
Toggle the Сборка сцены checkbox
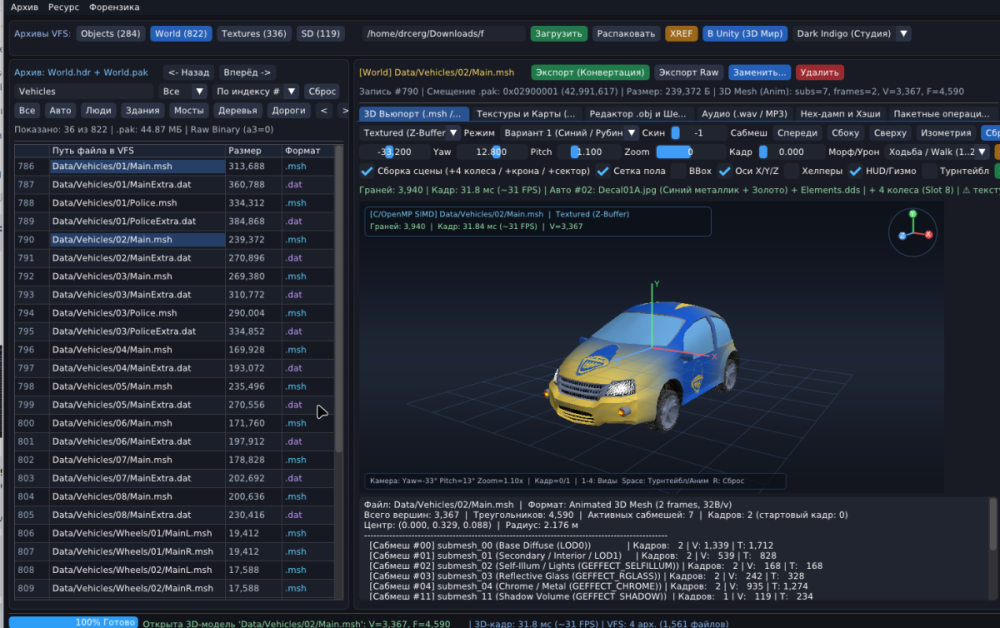point(367,171)
